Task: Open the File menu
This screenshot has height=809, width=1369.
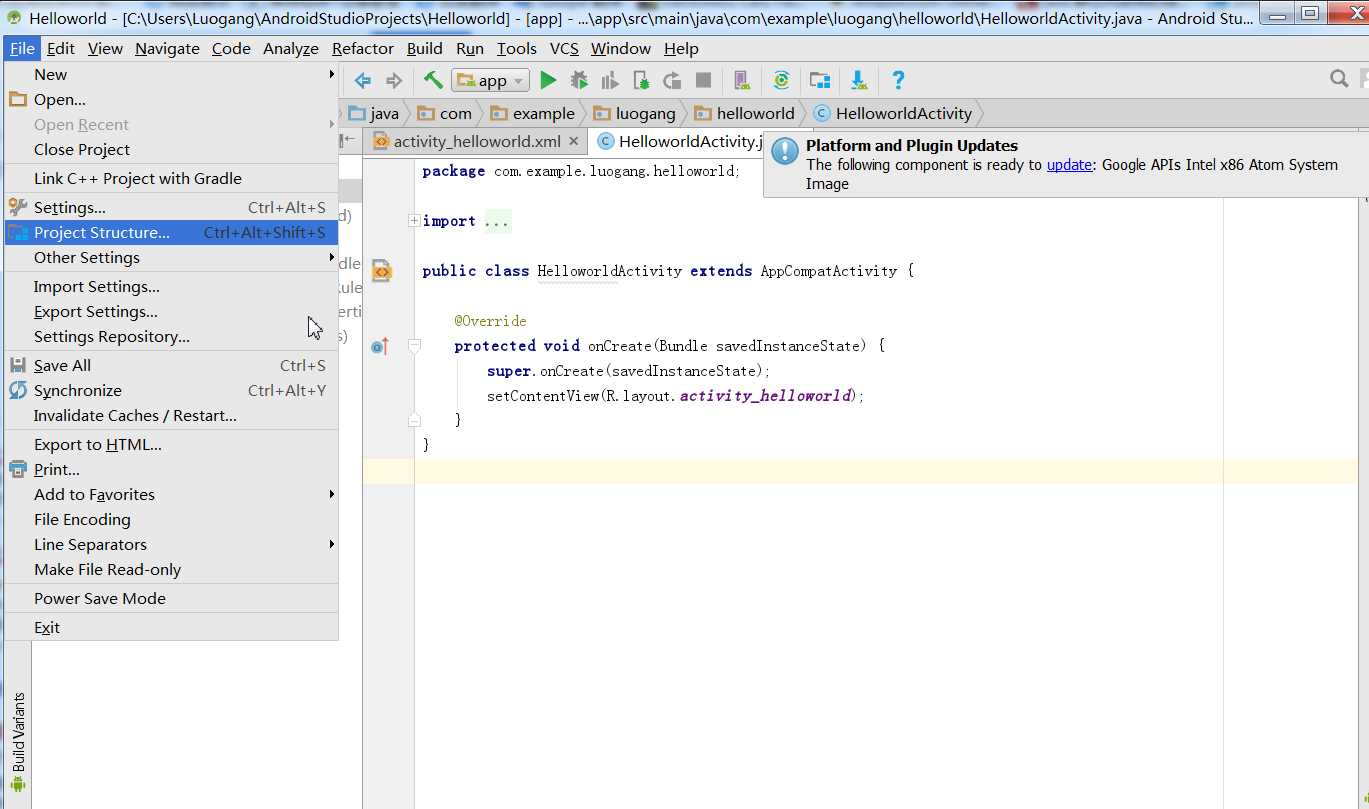Action: click(x=22, y=48)
